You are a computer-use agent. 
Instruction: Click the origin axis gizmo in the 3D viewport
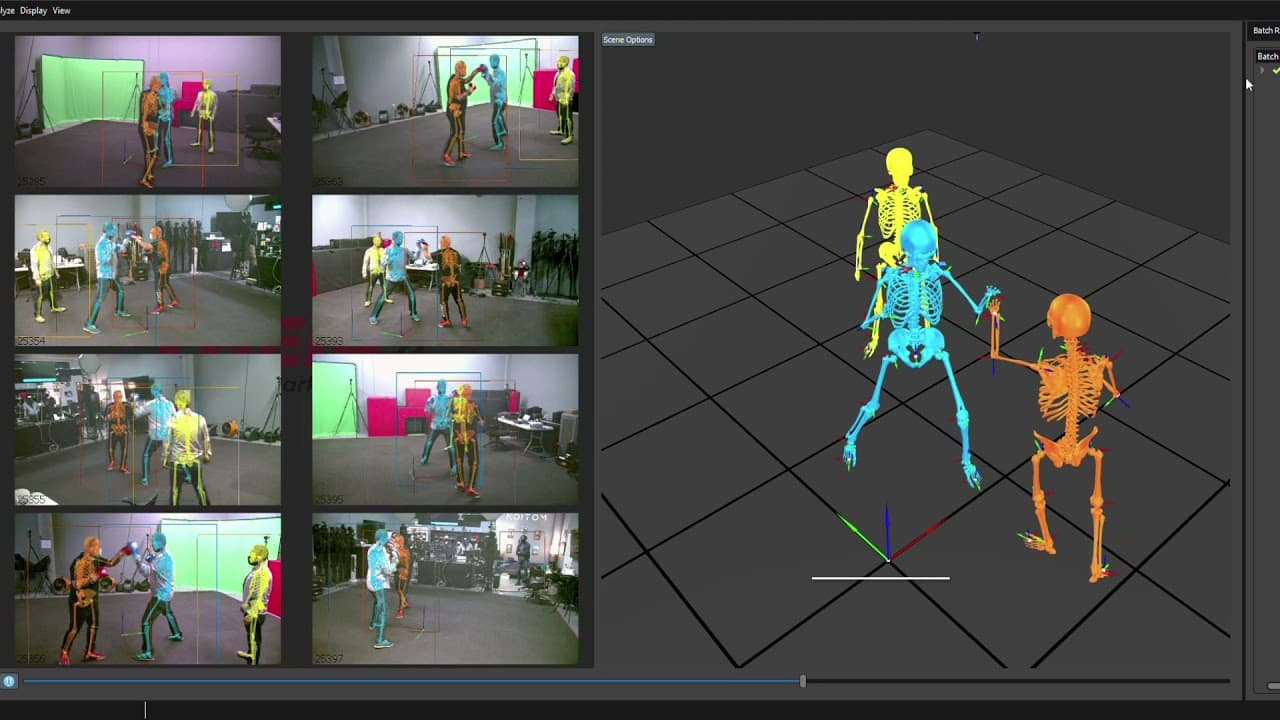coord(888,560)
